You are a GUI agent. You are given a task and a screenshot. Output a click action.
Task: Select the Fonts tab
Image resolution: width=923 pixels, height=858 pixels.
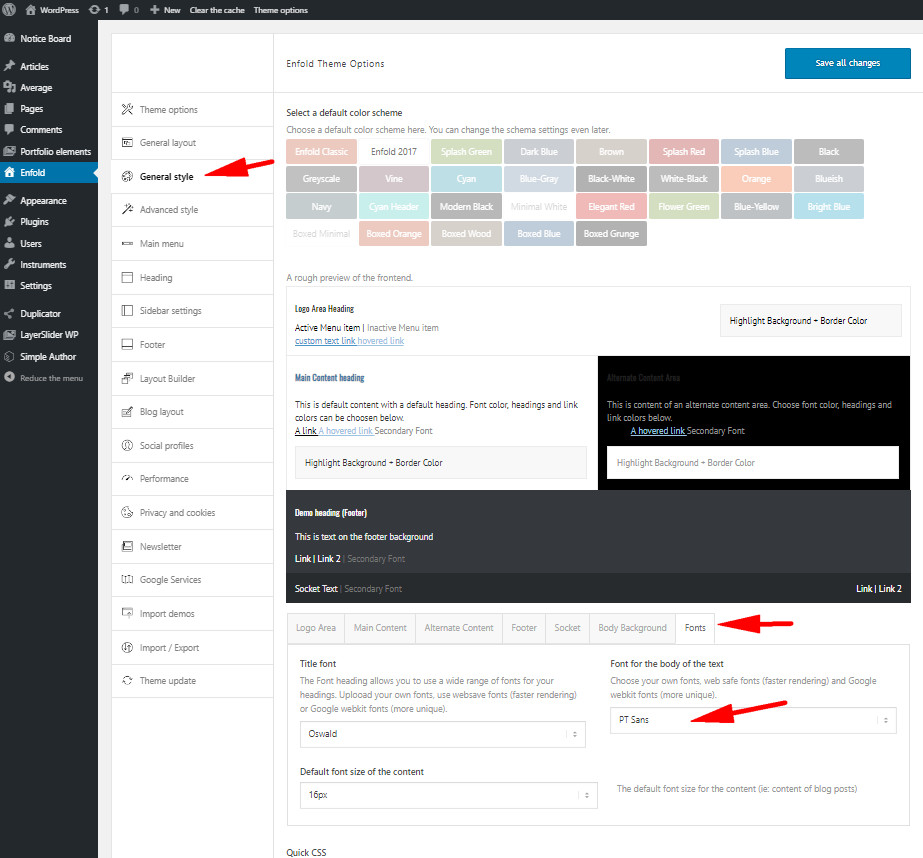[x=695, y=628]
